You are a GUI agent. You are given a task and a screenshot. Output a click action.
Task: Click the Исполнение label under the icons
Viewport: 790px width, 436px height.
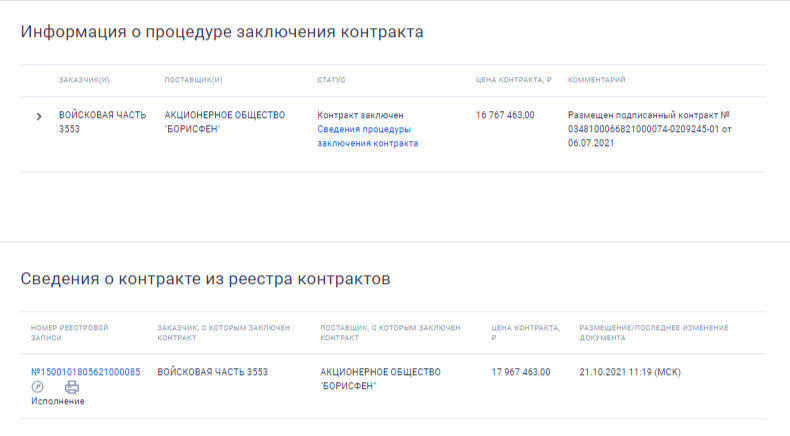[x=58, y=401]
